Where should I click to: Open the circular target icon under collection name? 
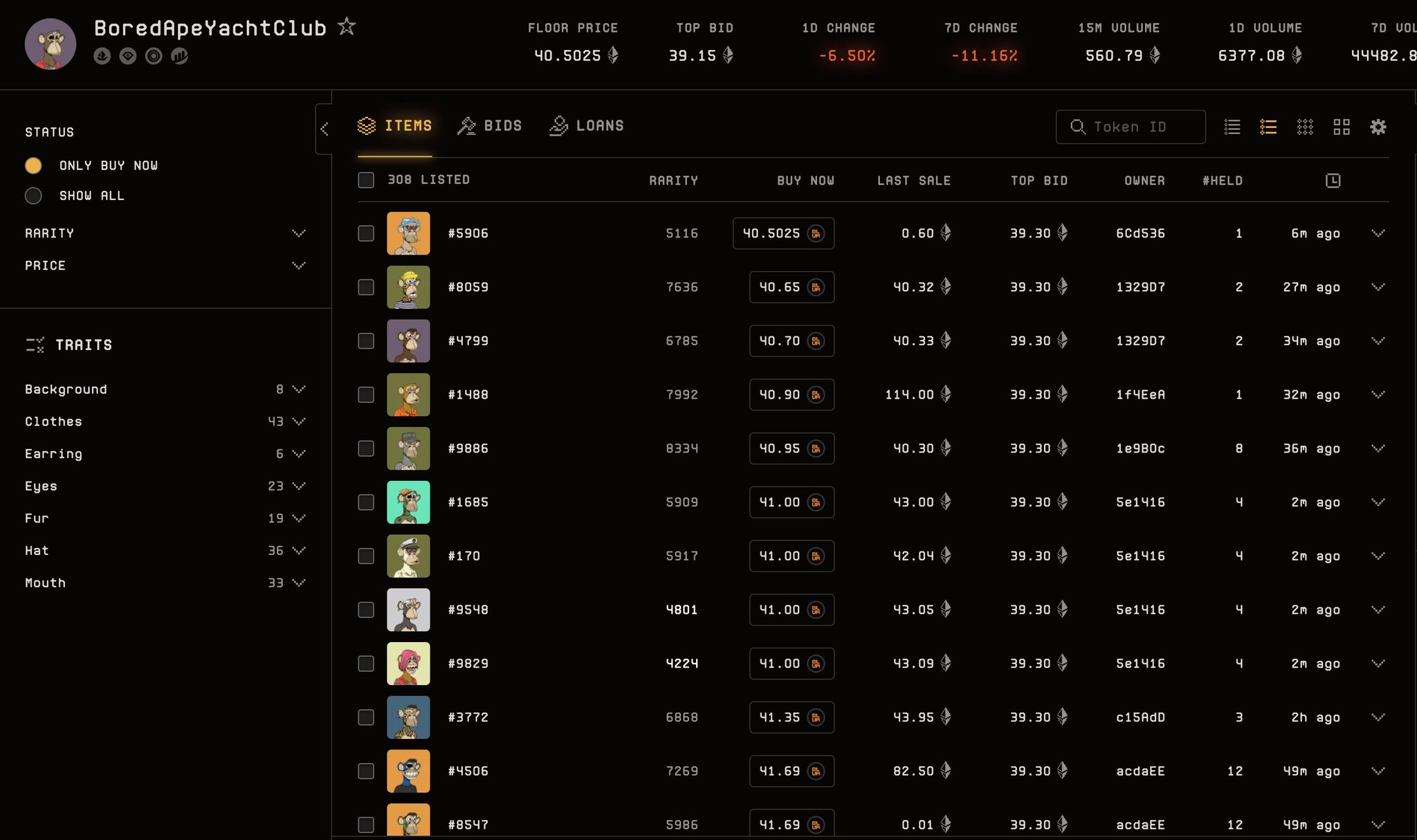coord(154,56)
